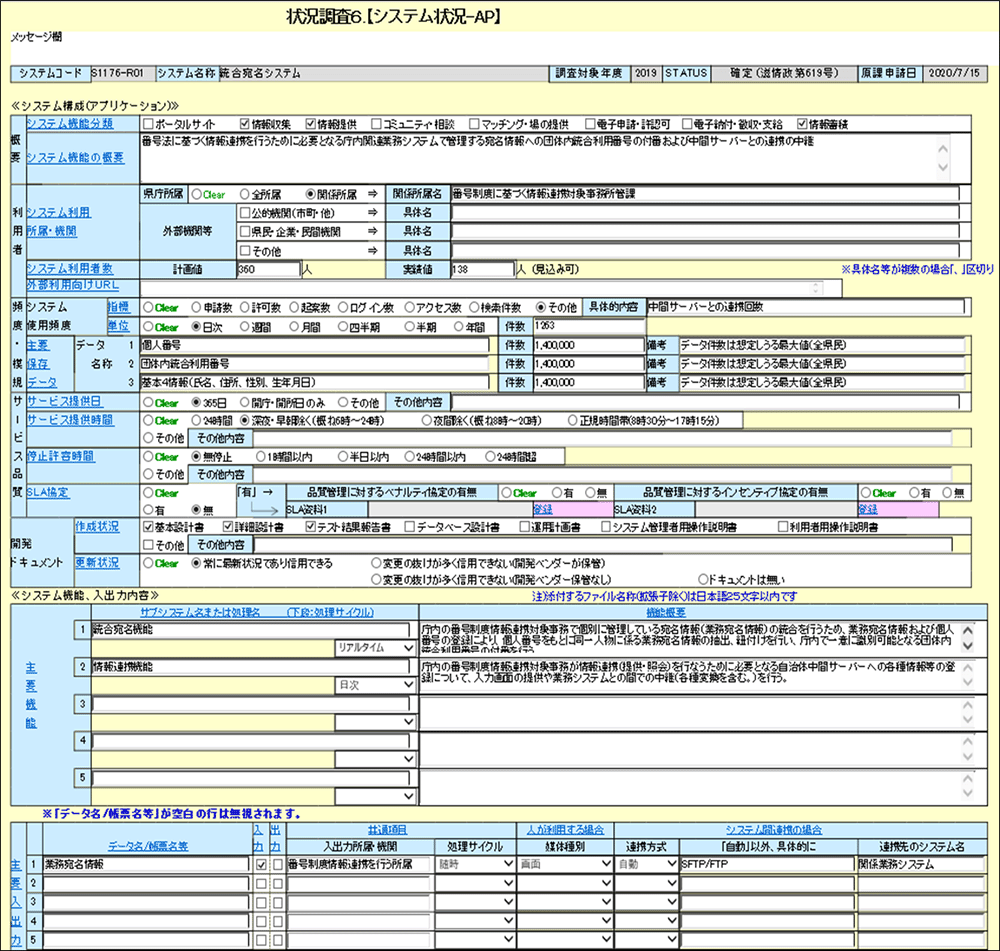The height and width of the screenshot is (951, 1000).
Task: Open the 自動 連携方式 dropdown
Action: click(x=647, y=864)
